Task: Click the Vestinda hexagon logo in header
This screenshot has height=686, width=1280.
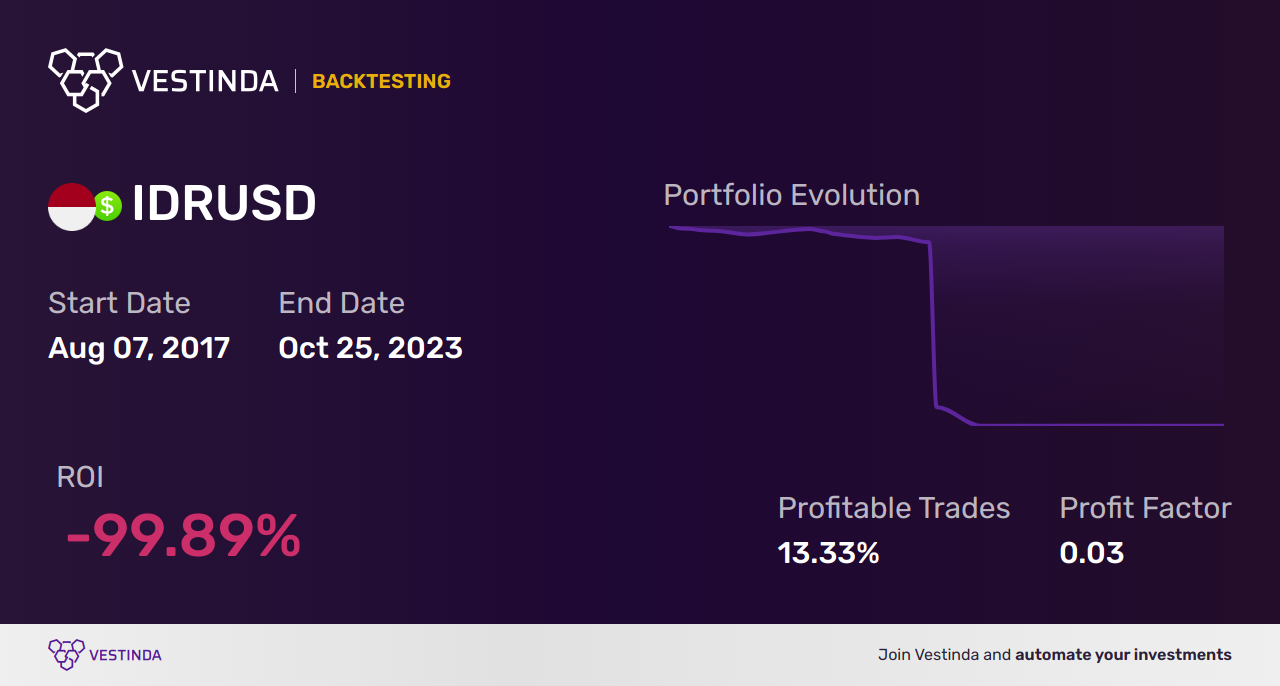Action: pos(85,79)
